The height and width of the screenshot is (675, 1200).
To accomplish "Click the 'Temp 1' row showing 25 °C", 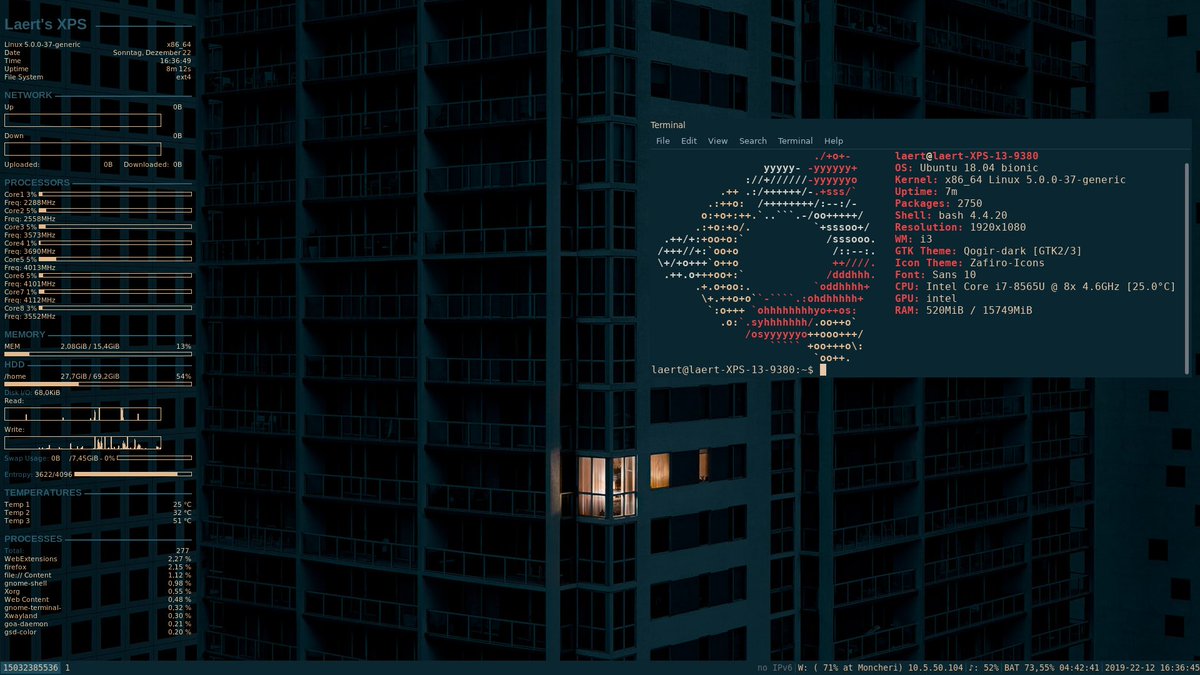I will pos(98,504).
